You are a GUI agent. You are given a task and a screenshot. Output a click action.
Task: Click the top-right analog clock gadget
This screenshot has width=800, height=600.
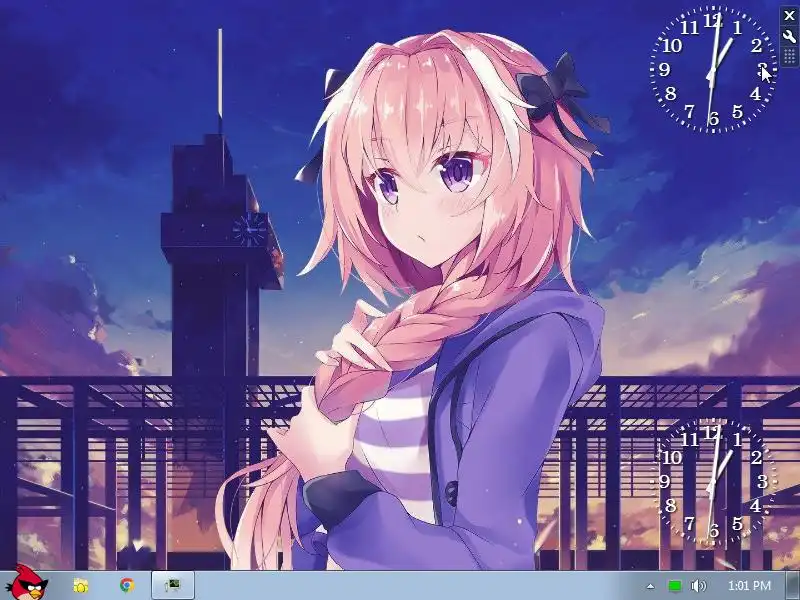pos(713,70)
